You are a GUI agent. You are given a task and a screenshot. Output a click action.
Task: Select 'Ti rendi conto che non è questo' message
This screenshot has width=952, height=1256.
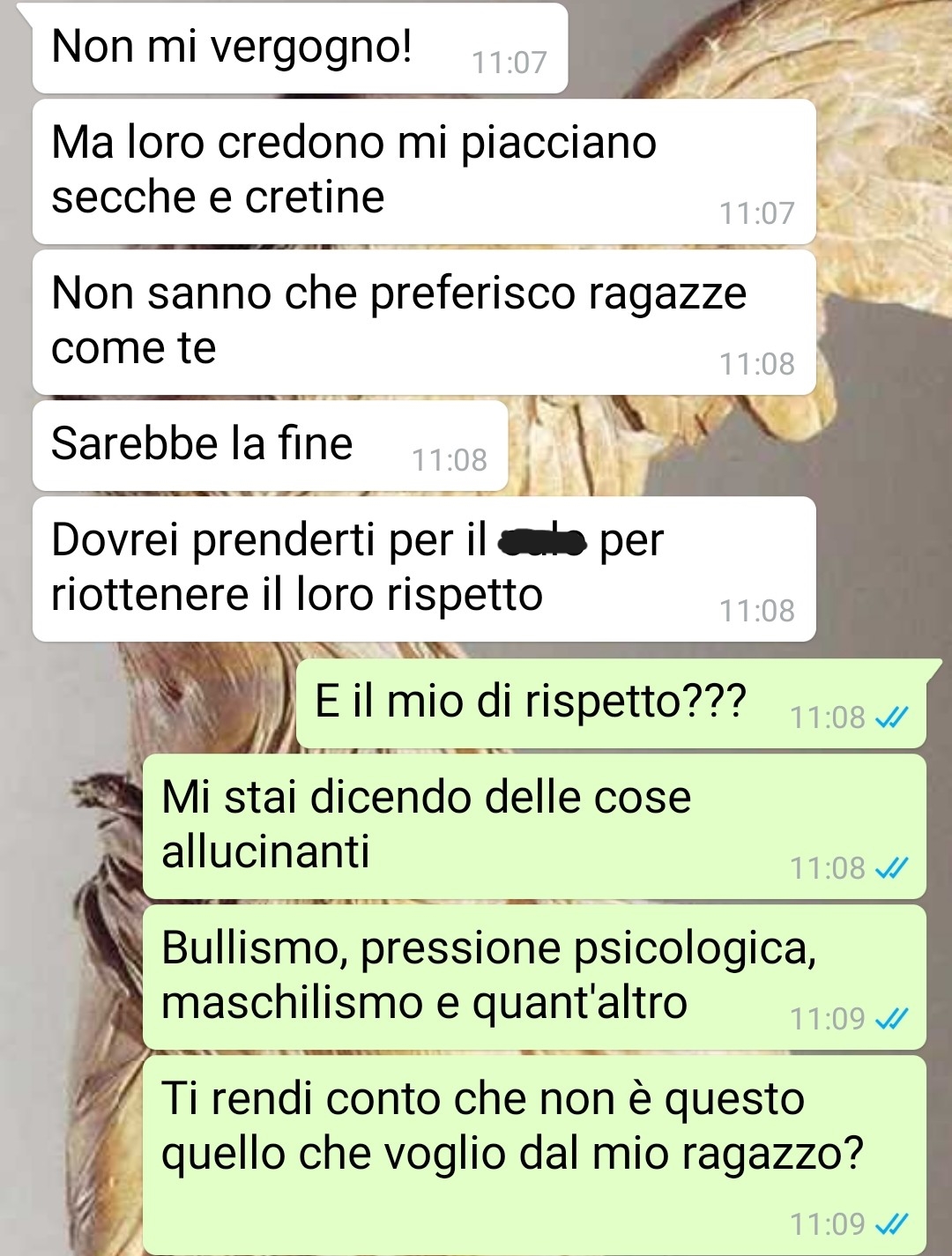pos(534,1155)
